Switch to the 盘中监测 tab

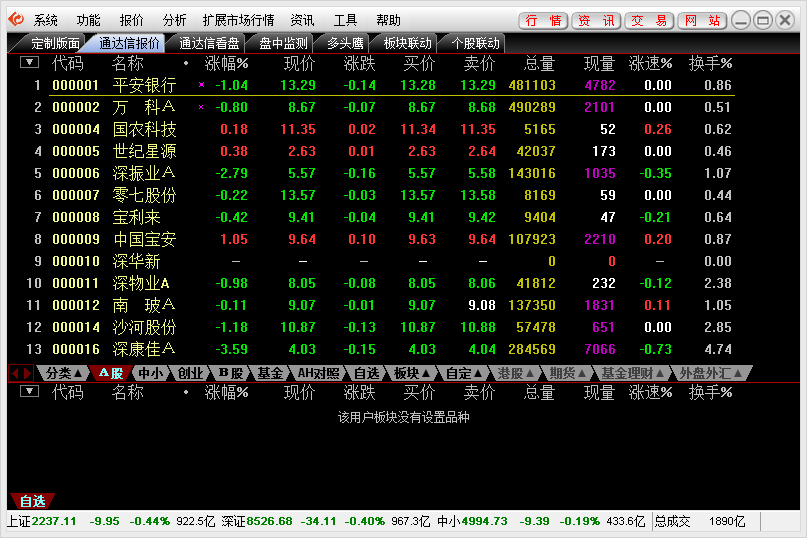283,43
